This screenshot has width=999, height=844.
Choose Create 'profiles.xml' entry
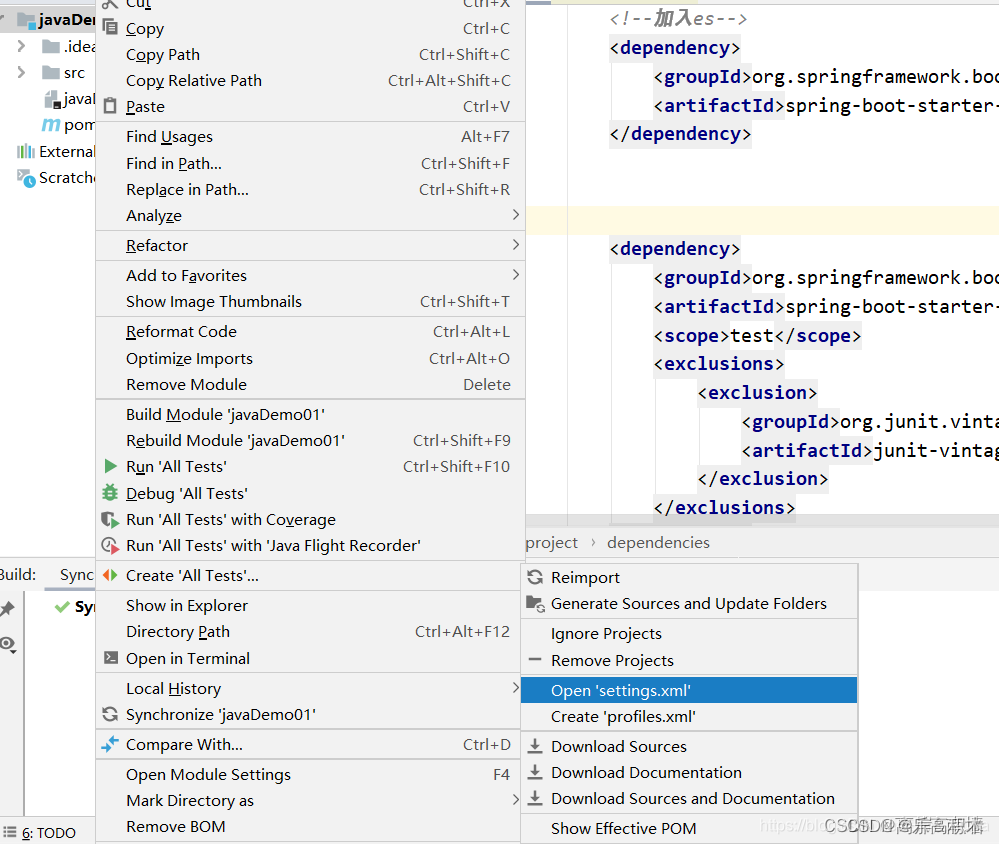pyautogui.click(x=689, y=717)
